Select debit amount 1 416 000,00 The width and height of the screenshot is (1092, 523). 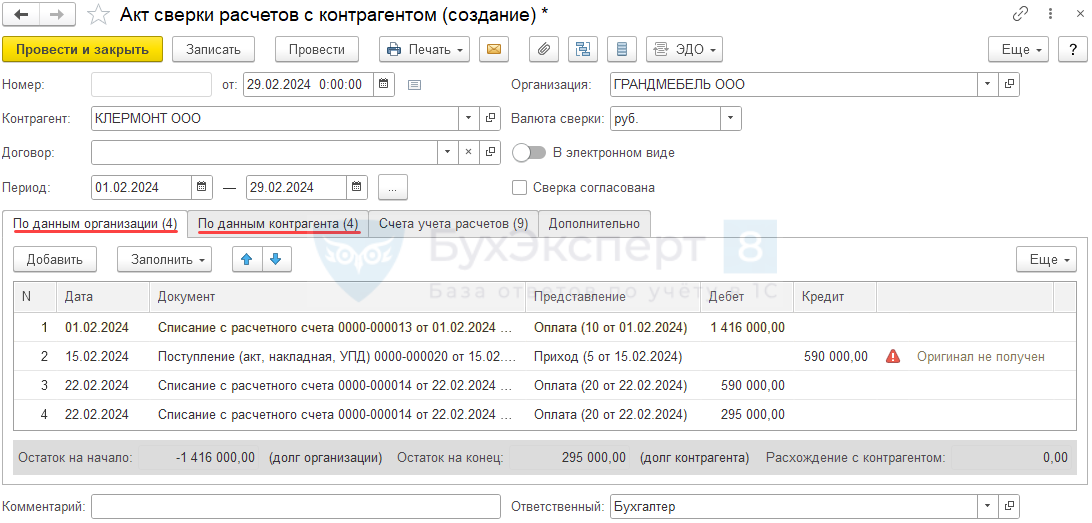[747, 327]
